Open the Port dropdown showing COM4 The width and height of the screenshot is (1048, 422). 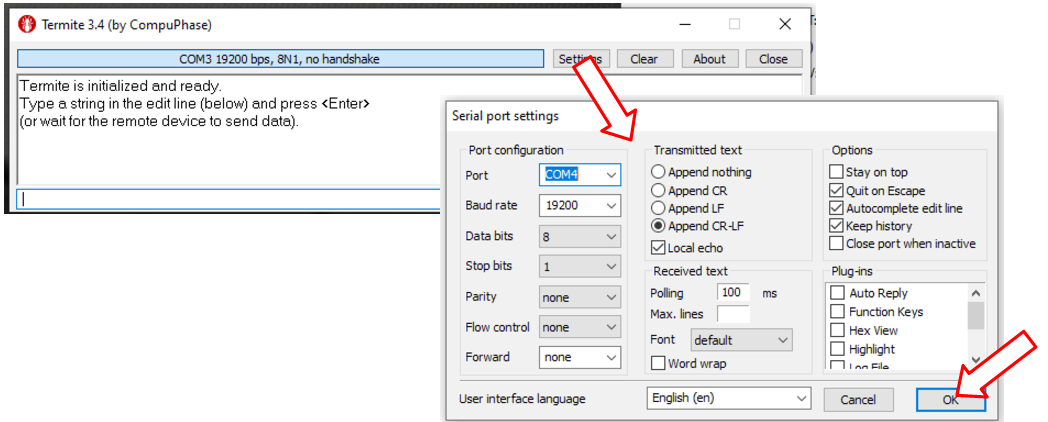tap(579, 175)
